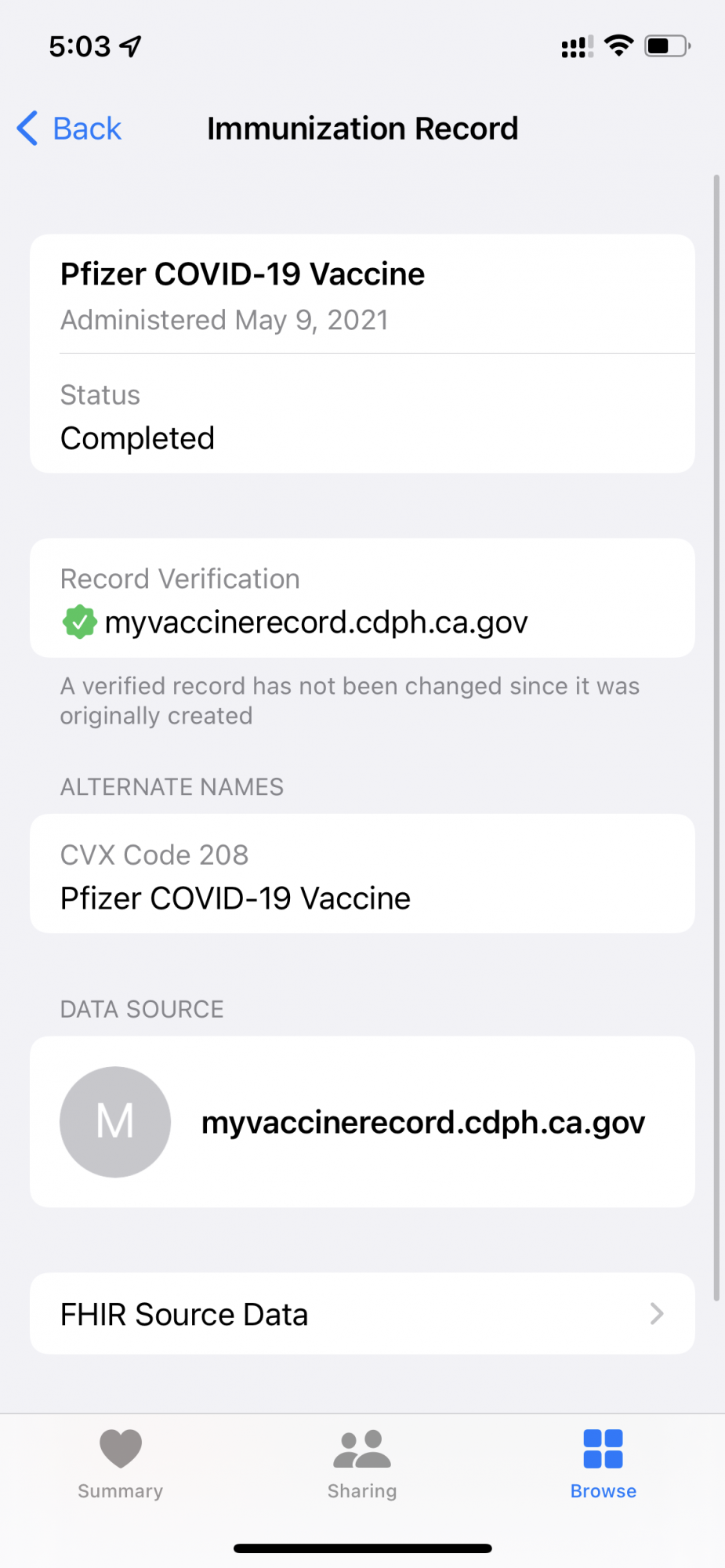Tap the CVX Code 208 alternate name row

361,874
